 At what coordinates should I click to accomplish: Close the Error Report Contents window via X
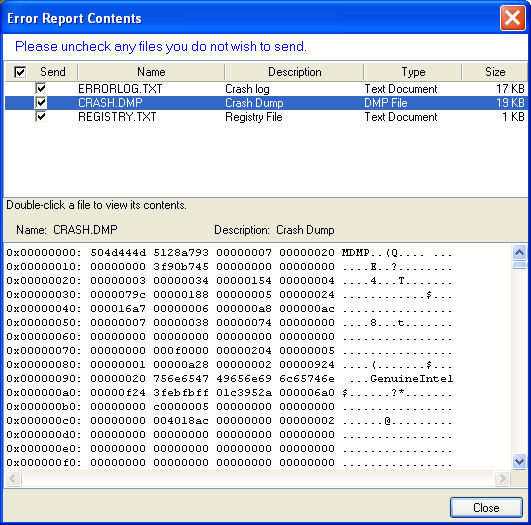click(512, 18)
